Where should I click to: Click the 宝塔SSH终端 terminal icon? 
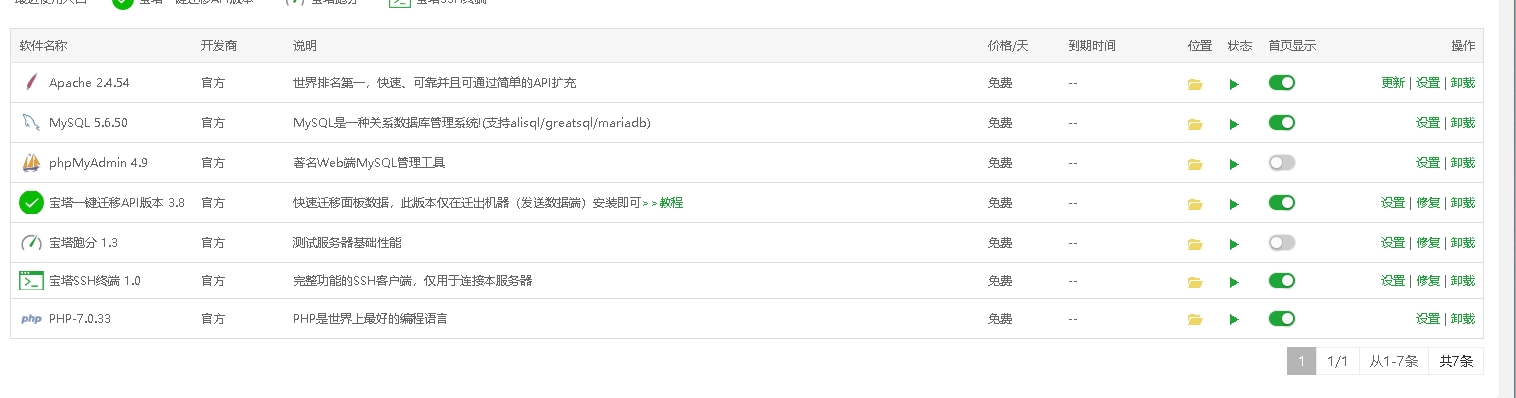[x=31, y=281]
